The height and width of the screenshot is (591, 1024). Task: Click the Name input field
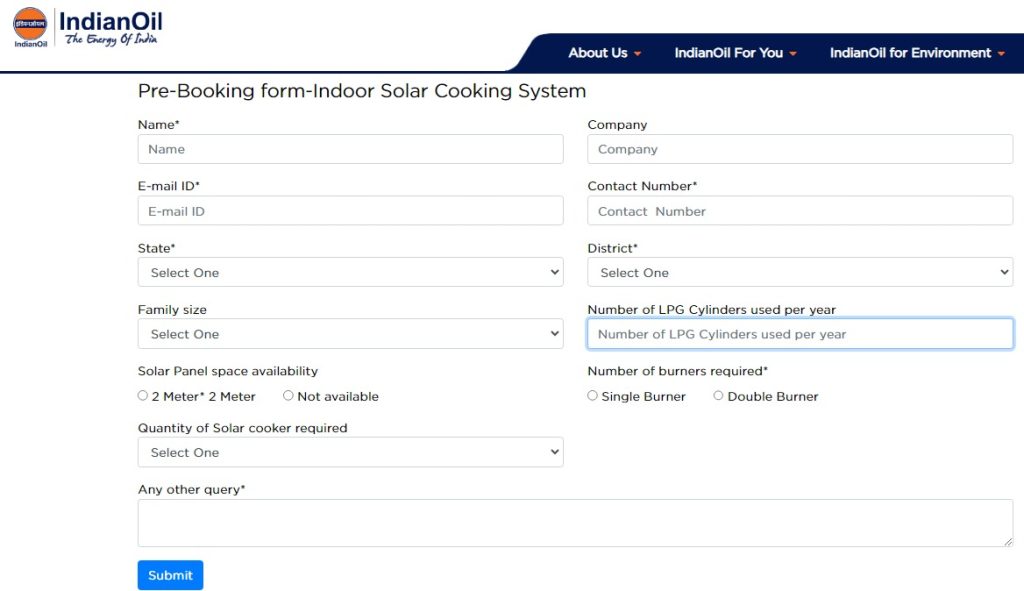(x=350, y=149)
